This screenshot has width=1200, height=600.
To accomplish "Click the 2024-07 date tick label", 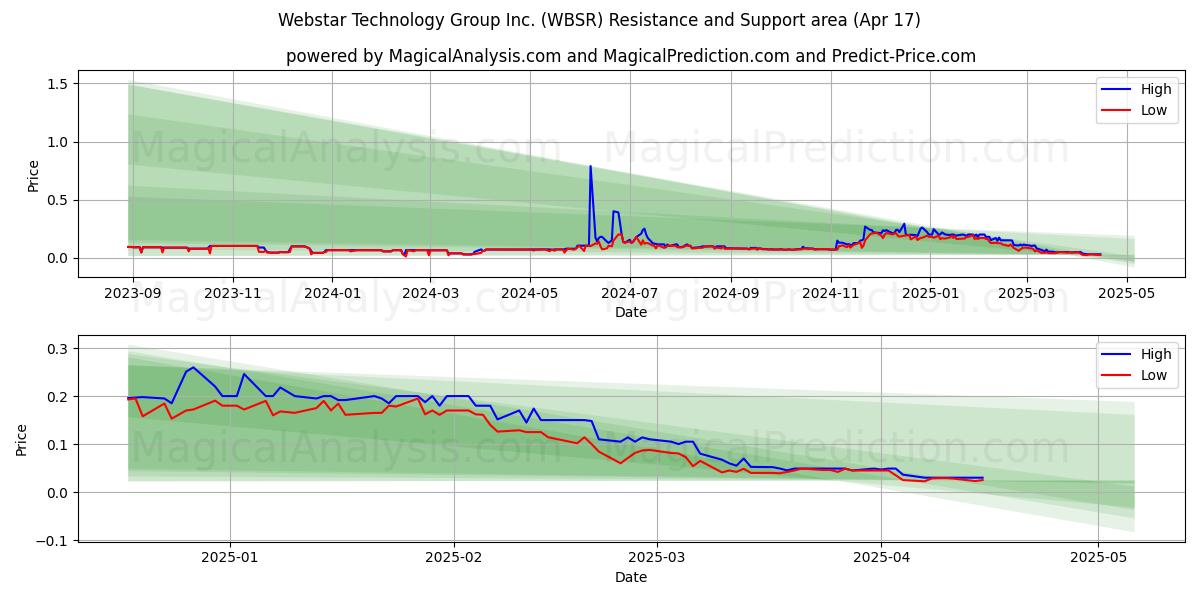I will click(x=630, y=293).
